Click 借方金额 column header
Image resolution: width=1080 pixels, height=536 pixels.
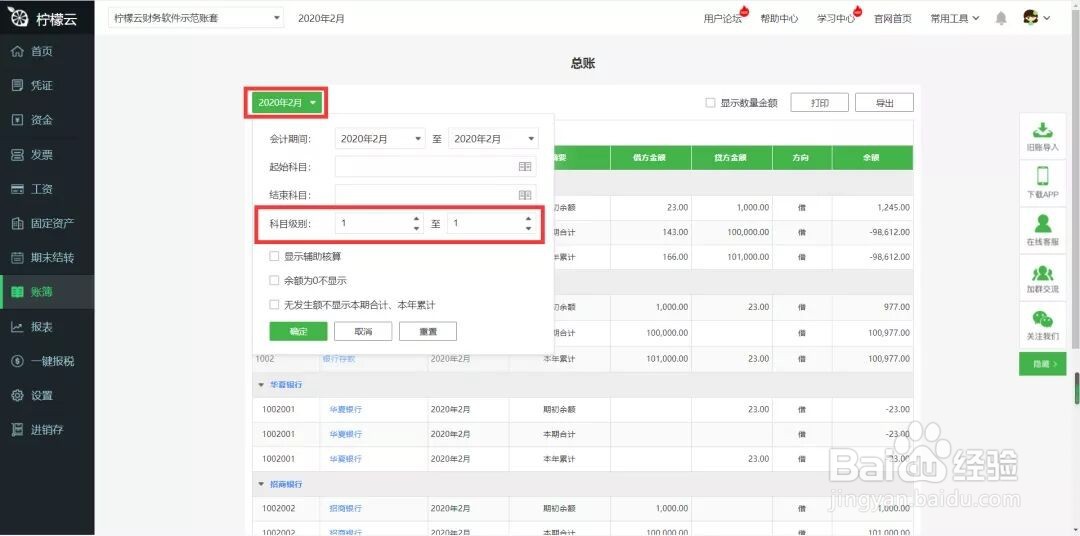[651, 158]
